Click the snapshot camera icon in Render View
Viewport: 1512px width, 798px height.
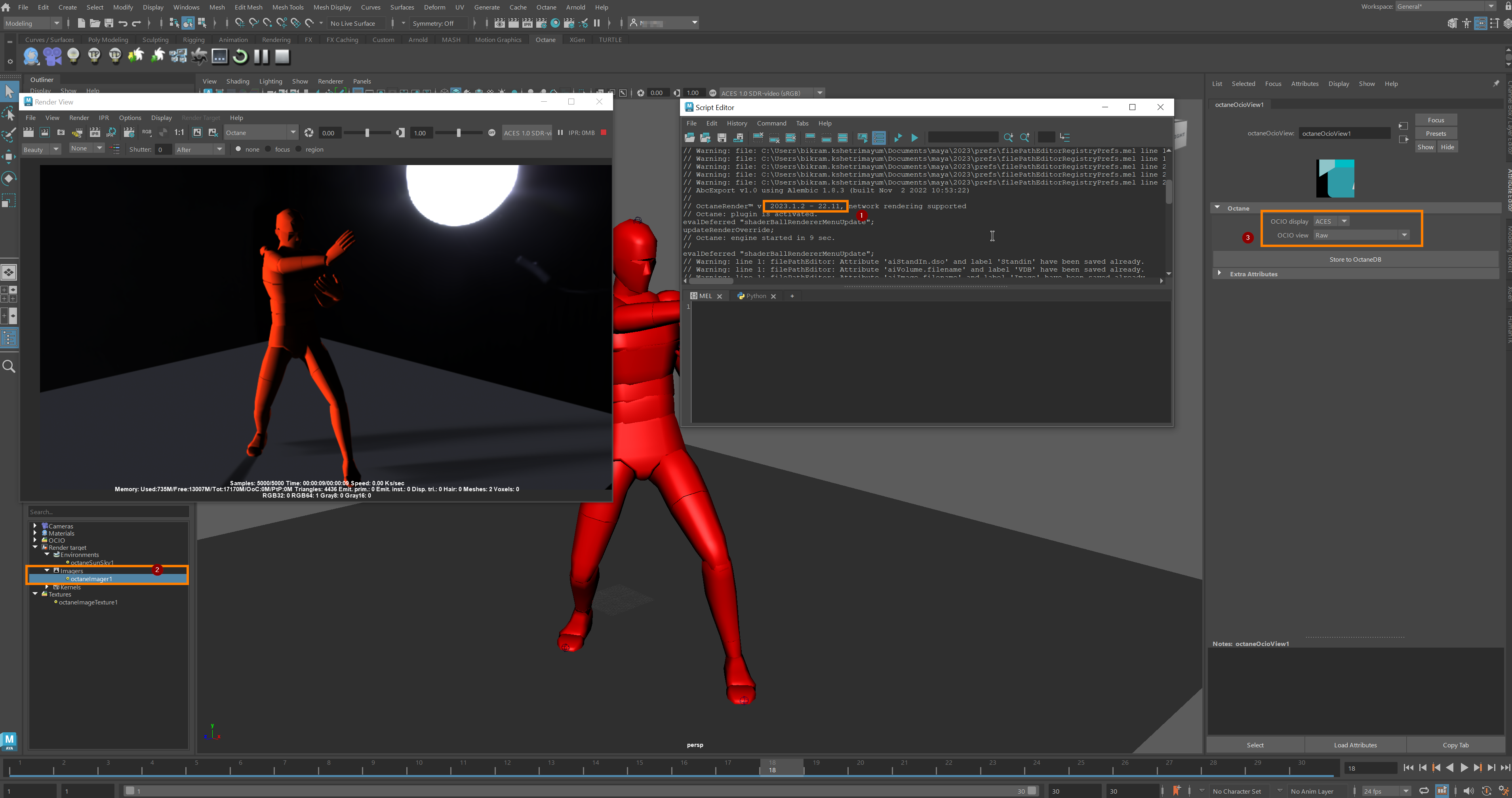[x=61, y=133]
